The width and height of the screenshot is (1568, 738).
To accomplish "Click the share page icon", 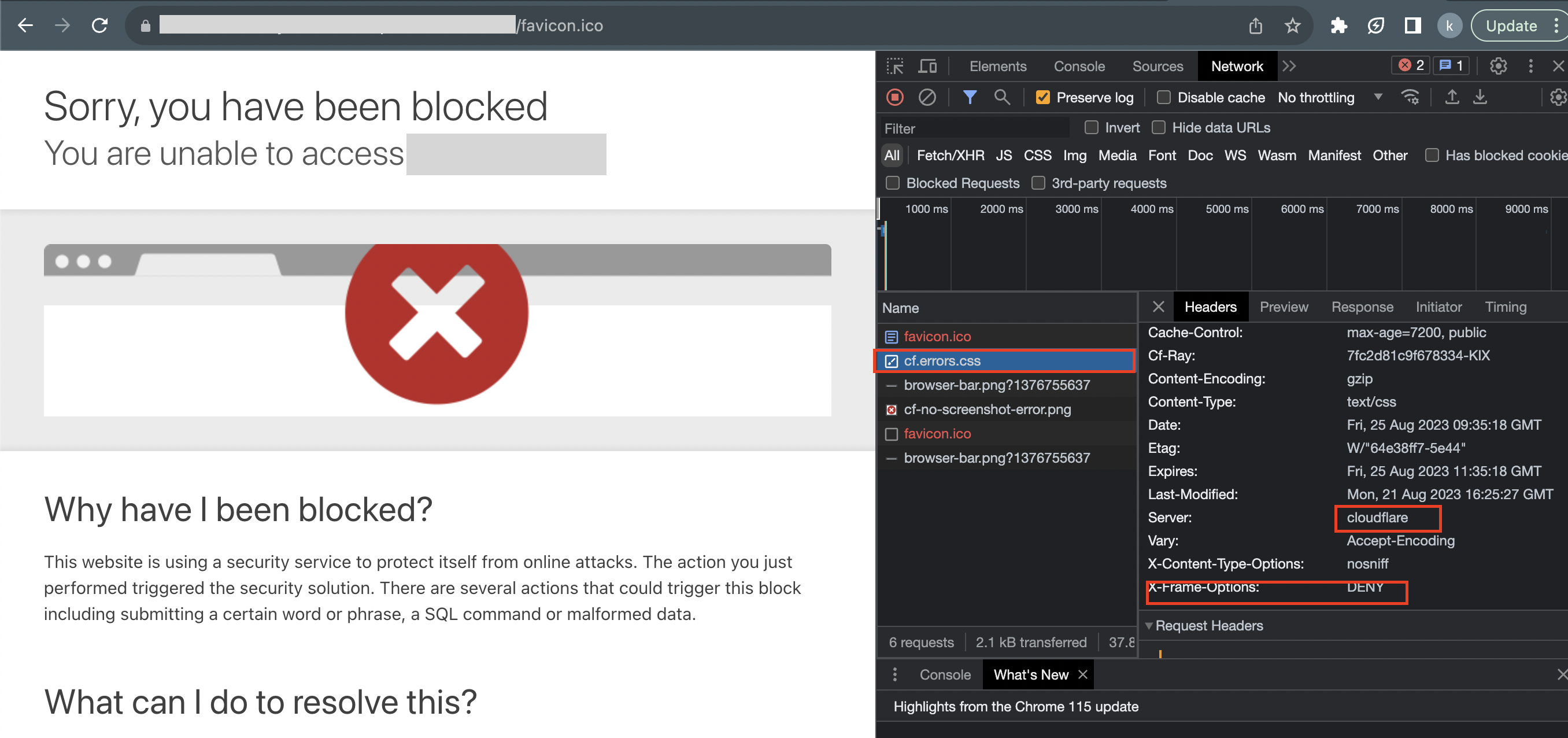I will 1255,25.
